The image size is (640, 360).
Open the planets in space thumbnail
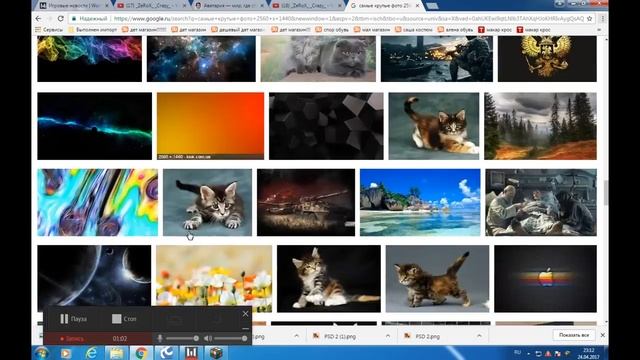pyautogui.click(x=94, y=276)
